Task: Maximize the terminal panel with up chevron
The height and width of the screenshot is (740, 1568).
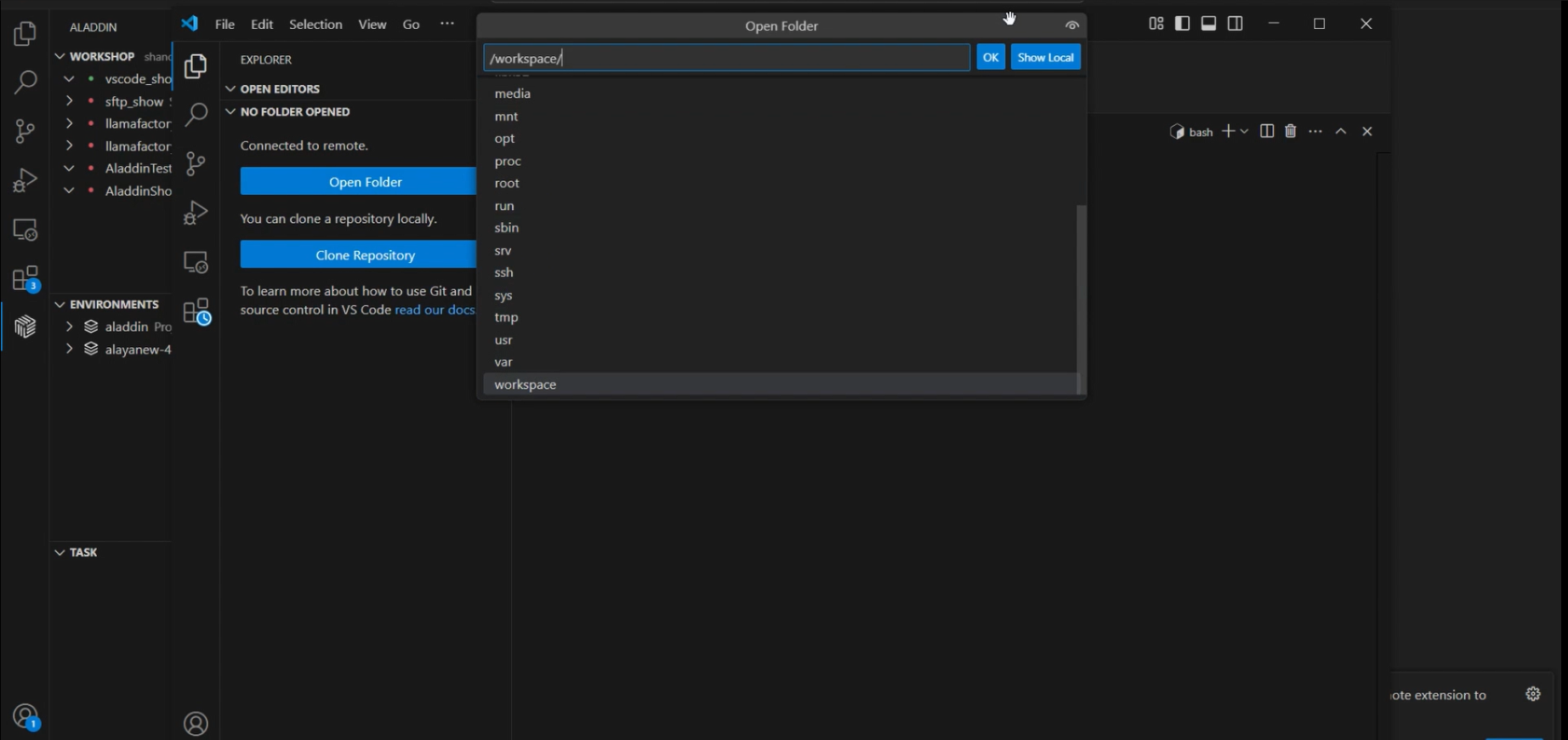Action: pos(1341,131)
